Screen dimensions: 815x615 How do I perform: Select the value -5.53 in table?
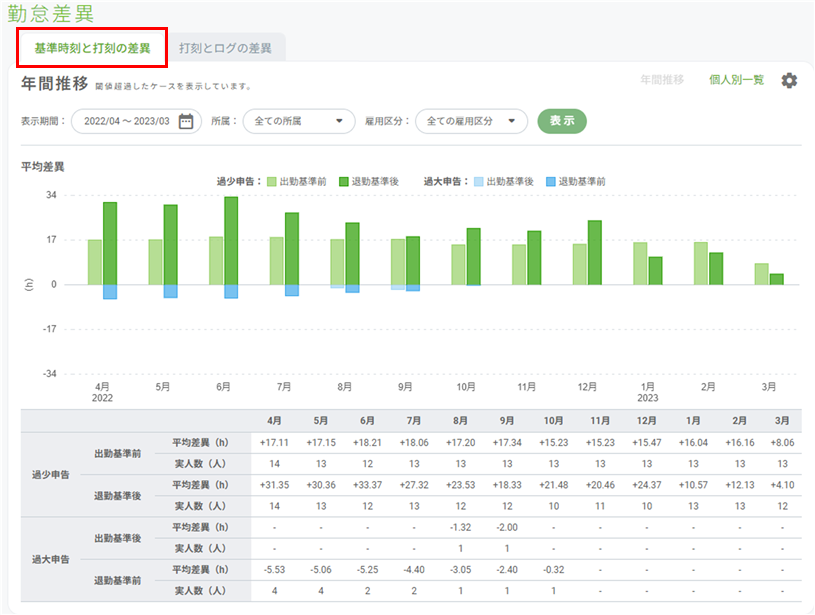[x=274, y=570]
